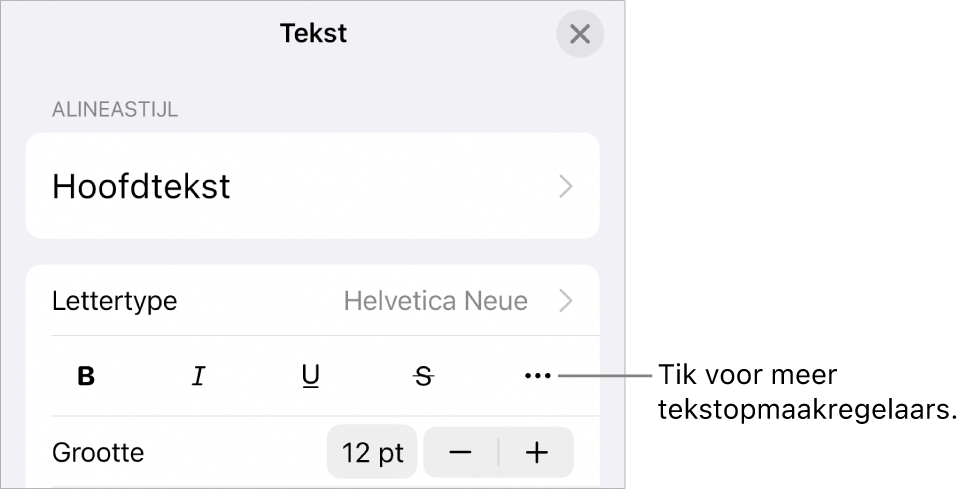Decrease font size with minus button
This screenshot has height=489, width=961.
[461, 452]
